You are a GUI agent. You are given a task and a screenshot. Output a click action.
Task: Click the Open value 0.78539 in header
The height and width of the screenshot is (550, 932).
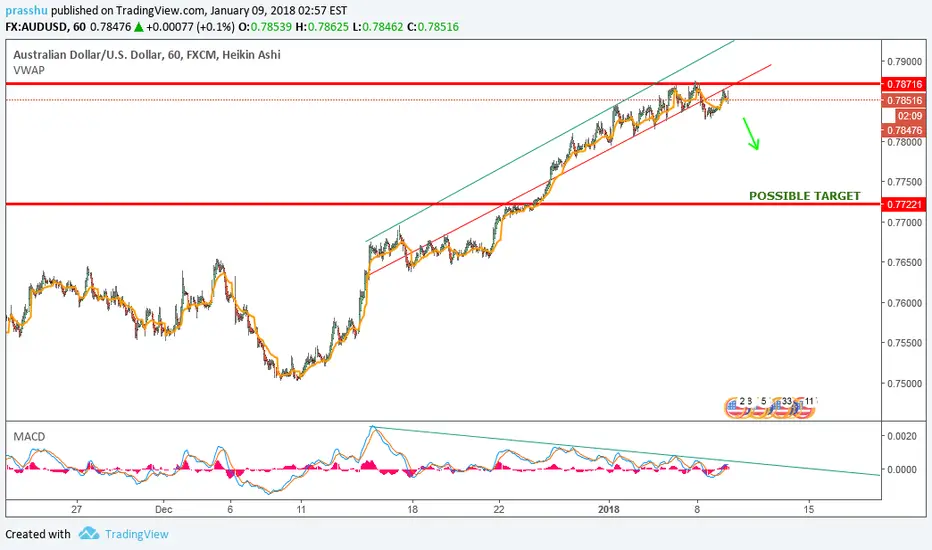pyautogui.click(x=271, y=27)
